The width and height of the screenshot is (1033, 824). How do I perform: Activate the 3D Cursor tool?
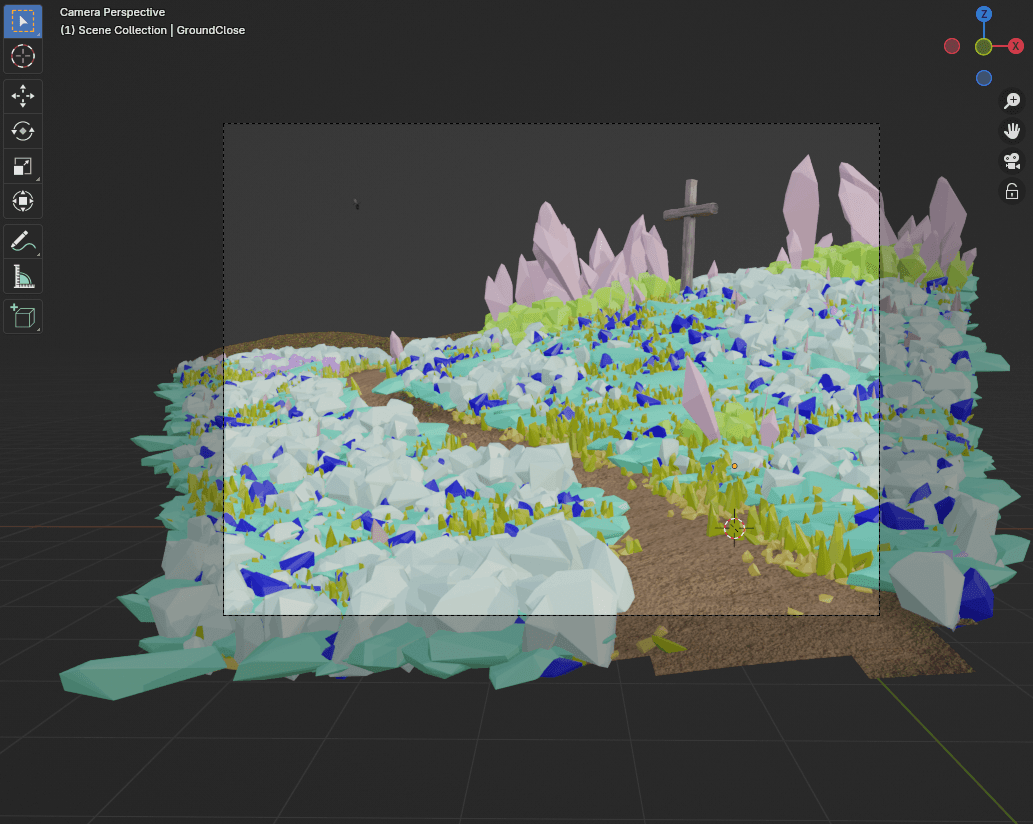[x=23, y=56]
